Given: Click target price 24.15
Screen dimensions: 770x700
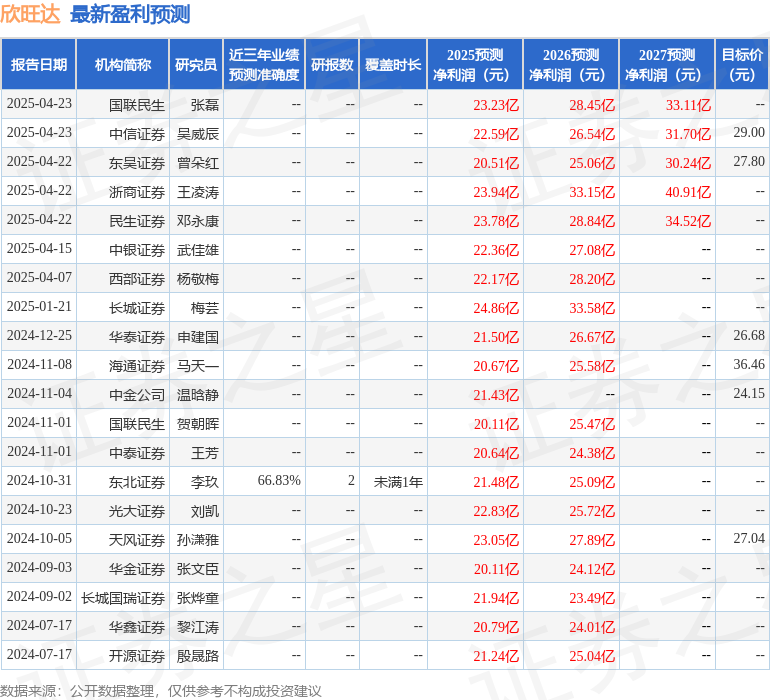Looking at the screenshot, I should 749,393.
